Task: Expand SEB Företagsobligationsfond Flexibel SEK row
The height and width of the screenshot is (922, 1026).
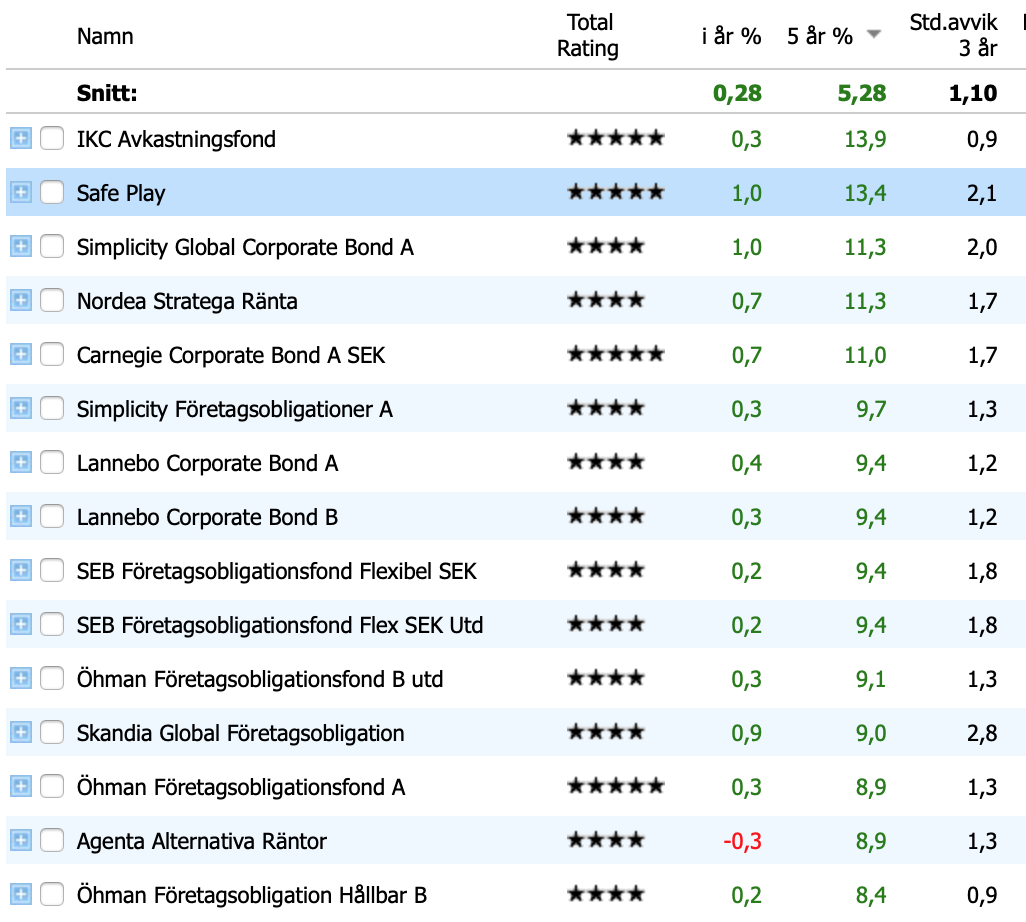Action: [x=21, y=571]
